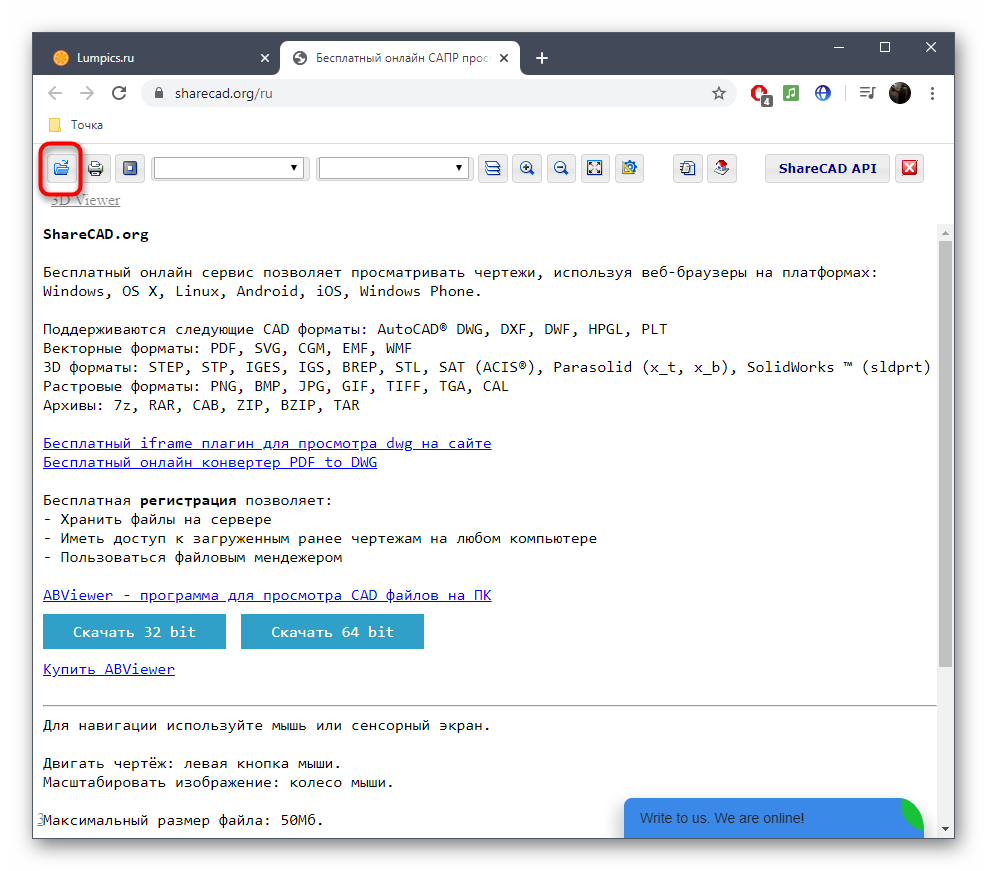Click the line Архивы: 7z, RAR, CAB, ZIP

(201, 405)
